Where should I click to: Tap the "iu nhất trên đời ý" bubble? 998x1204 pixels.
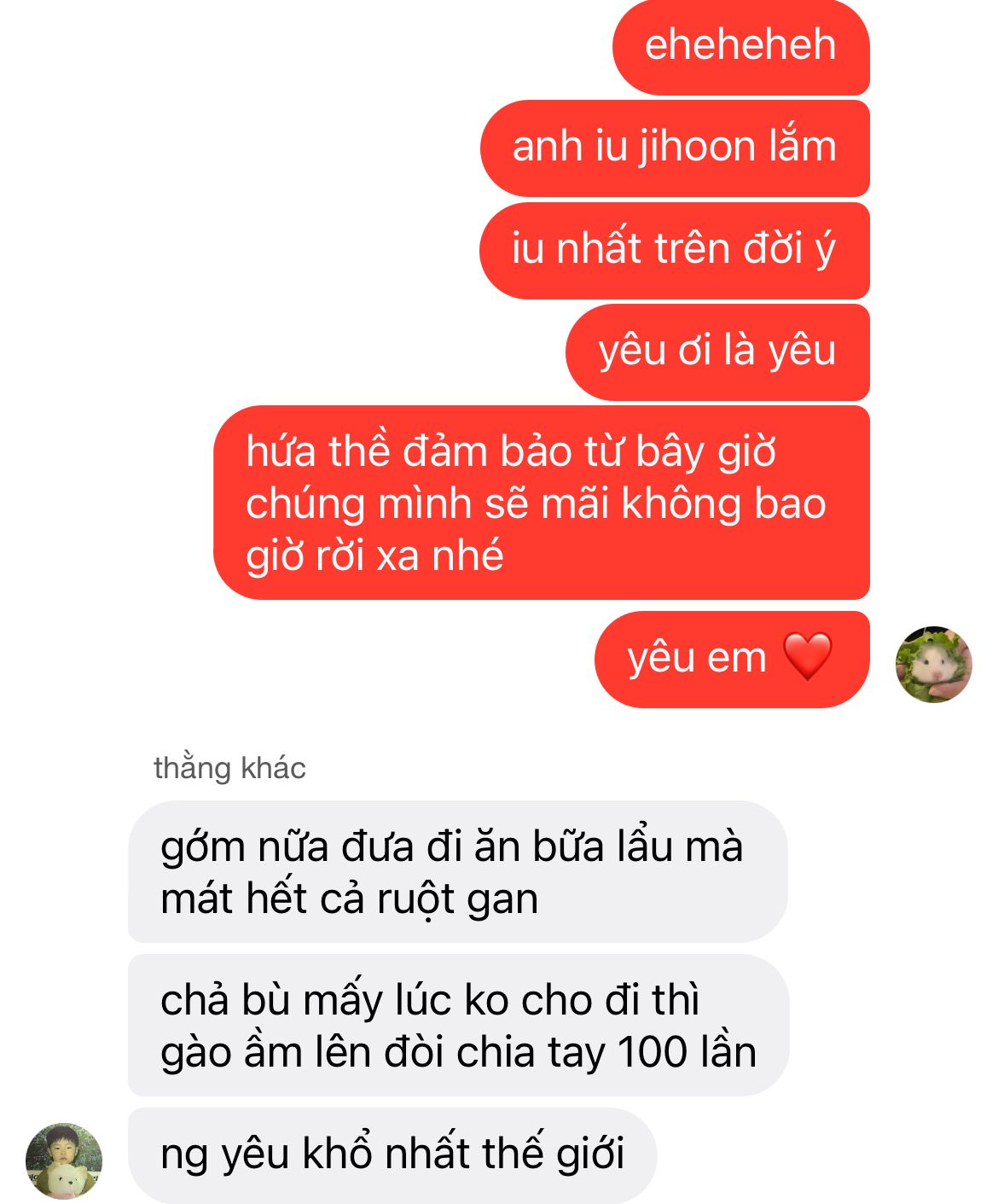click(675, 250)
